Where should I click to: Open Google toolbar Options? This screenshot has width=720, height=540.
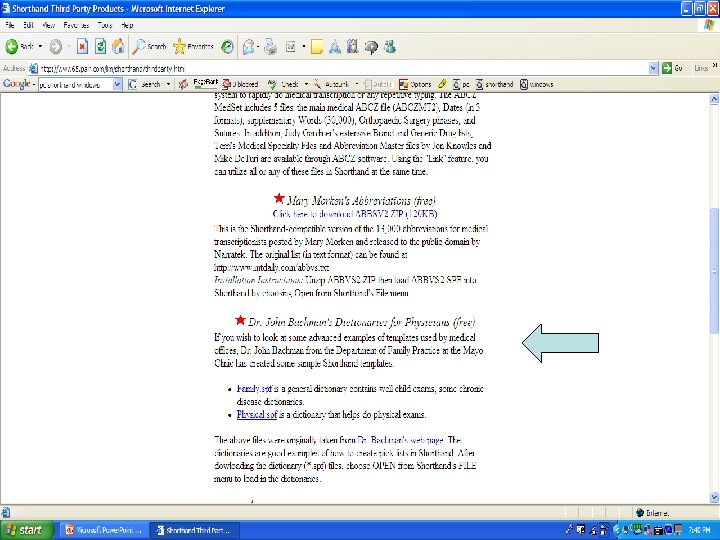415,84
